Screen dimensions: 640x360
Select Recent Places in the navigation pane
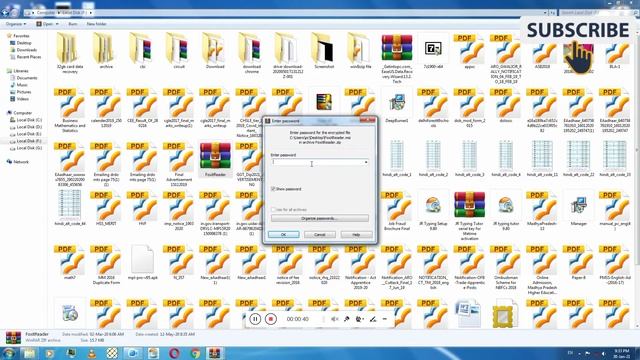(x=29, y=57)
